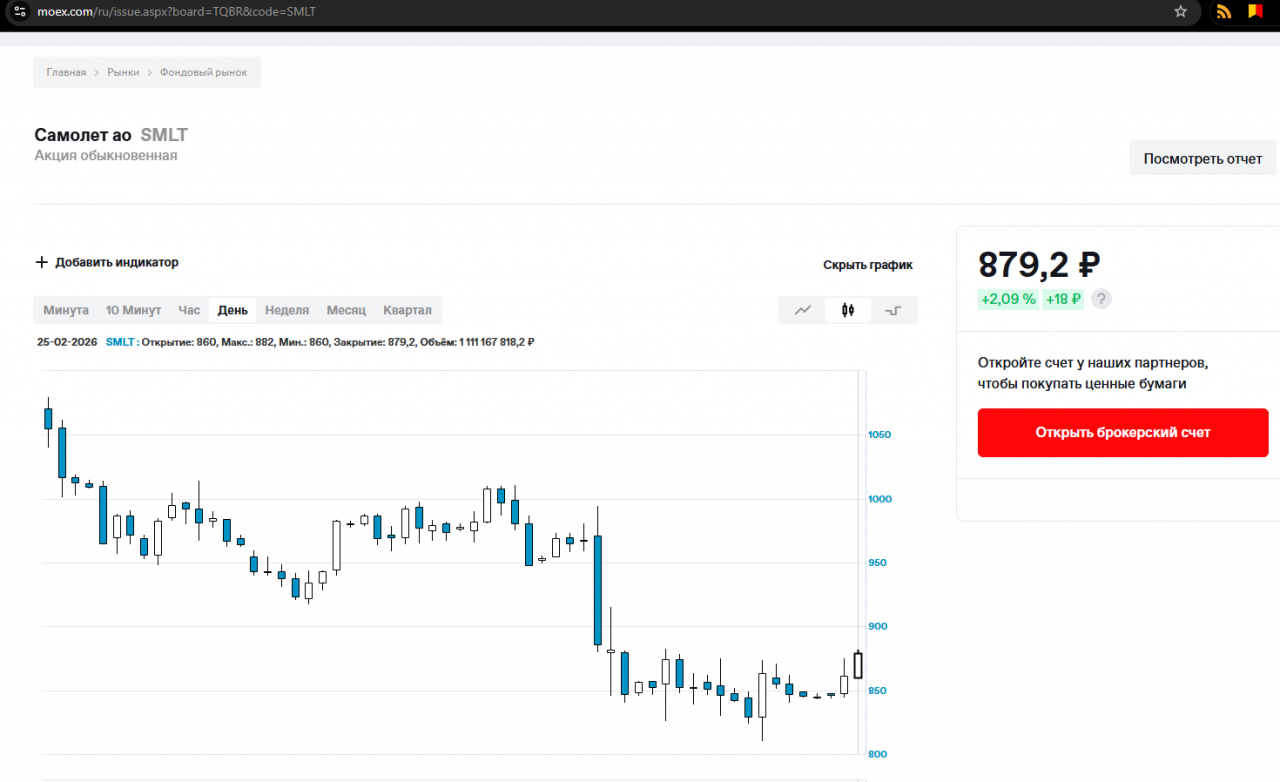Choose the Неделя interval
Image resolution: width=1280 pixels, height=782 pixels.
click(287, 310)
